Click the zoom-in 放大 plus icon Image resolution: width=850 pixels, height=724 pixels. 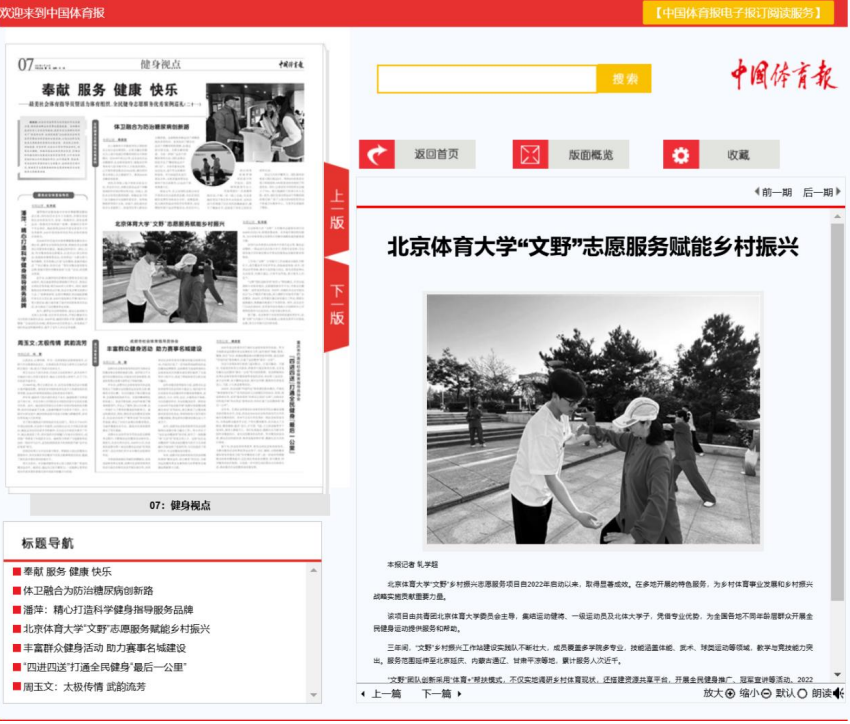click(x=730, y=694)
